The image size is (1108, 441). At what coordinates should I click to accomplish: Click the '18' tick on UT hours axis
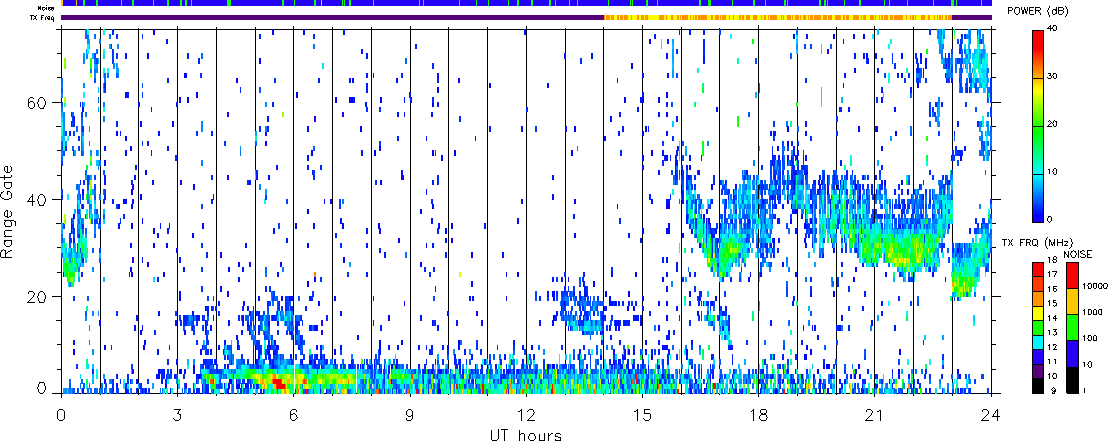[x=758, y=415]
